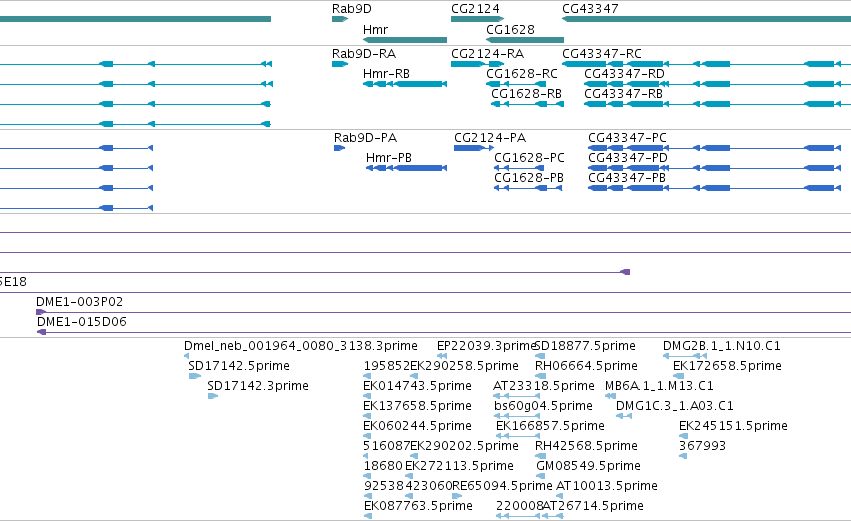Image resolution: width=851 pixels, height=521 pixels.
Task: Open the Rab9D-PA protein label
Action: pos(365,138)
